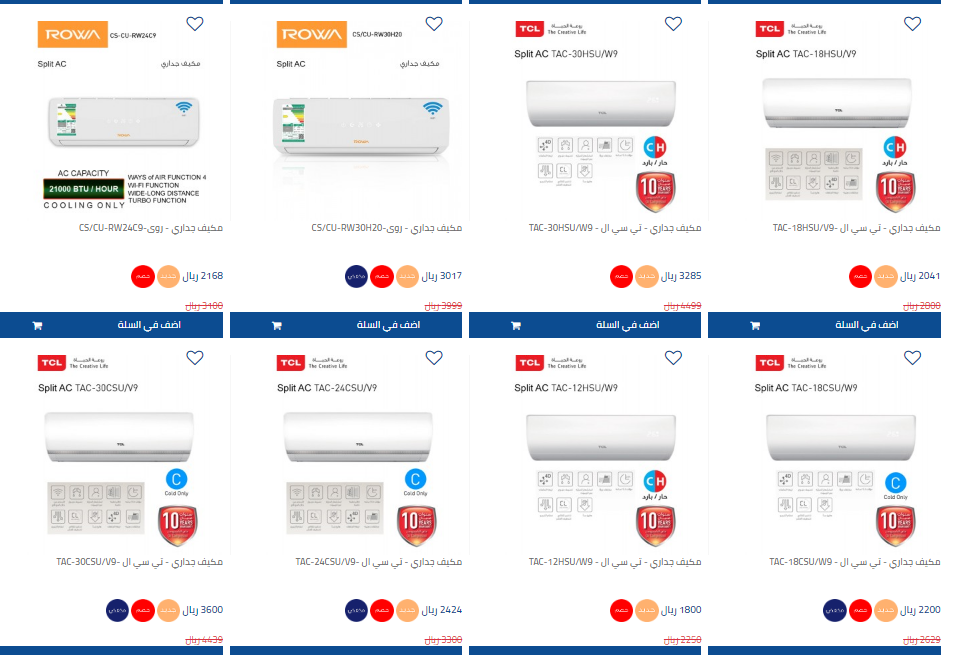Click dark blue badge on 3017 riyal item
The width and height of the screenshot is (955, 655).
point(356,277)
